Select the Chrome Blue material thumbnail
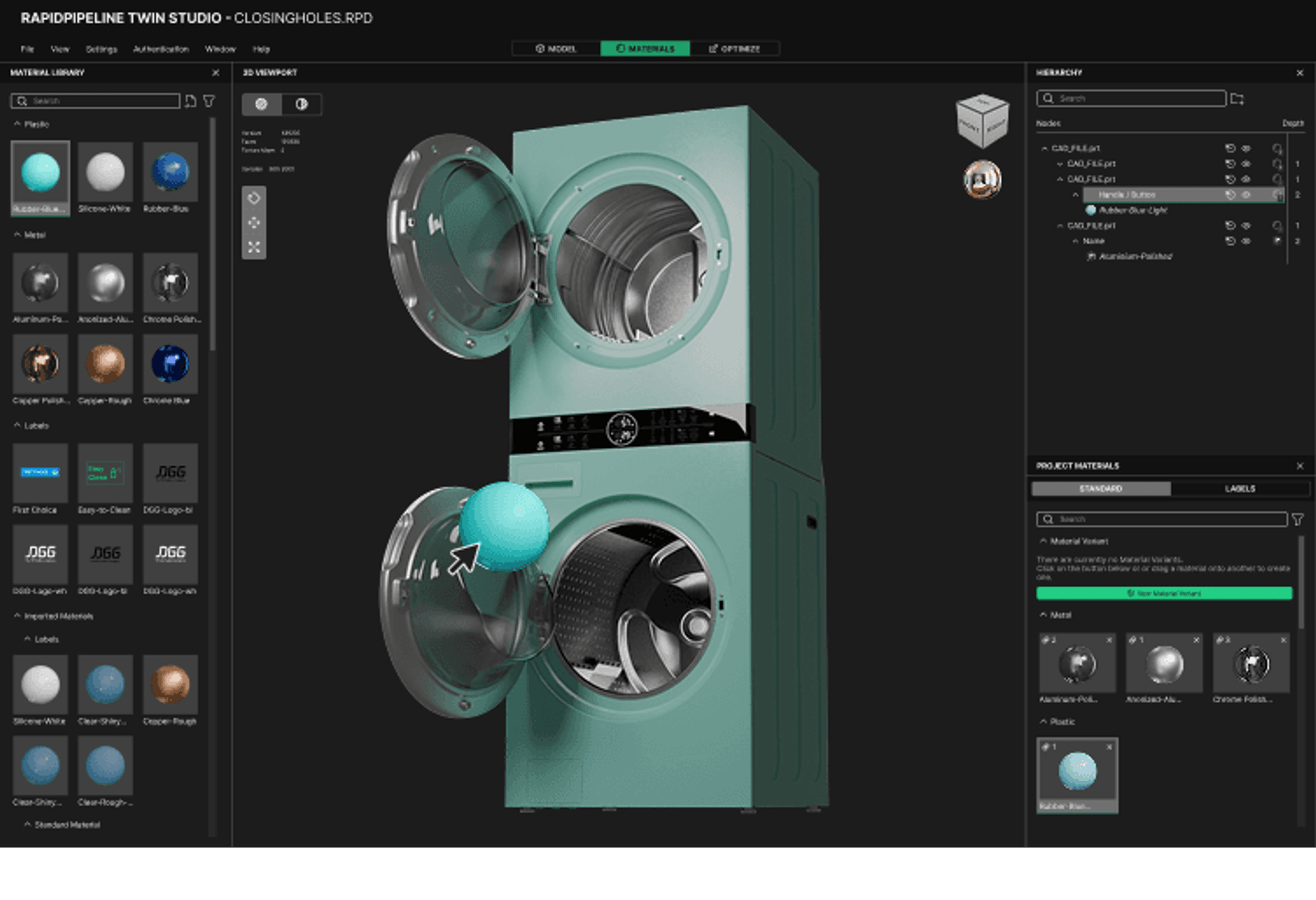Viewport: 1316px width, 900px height. tap(170, 364)
